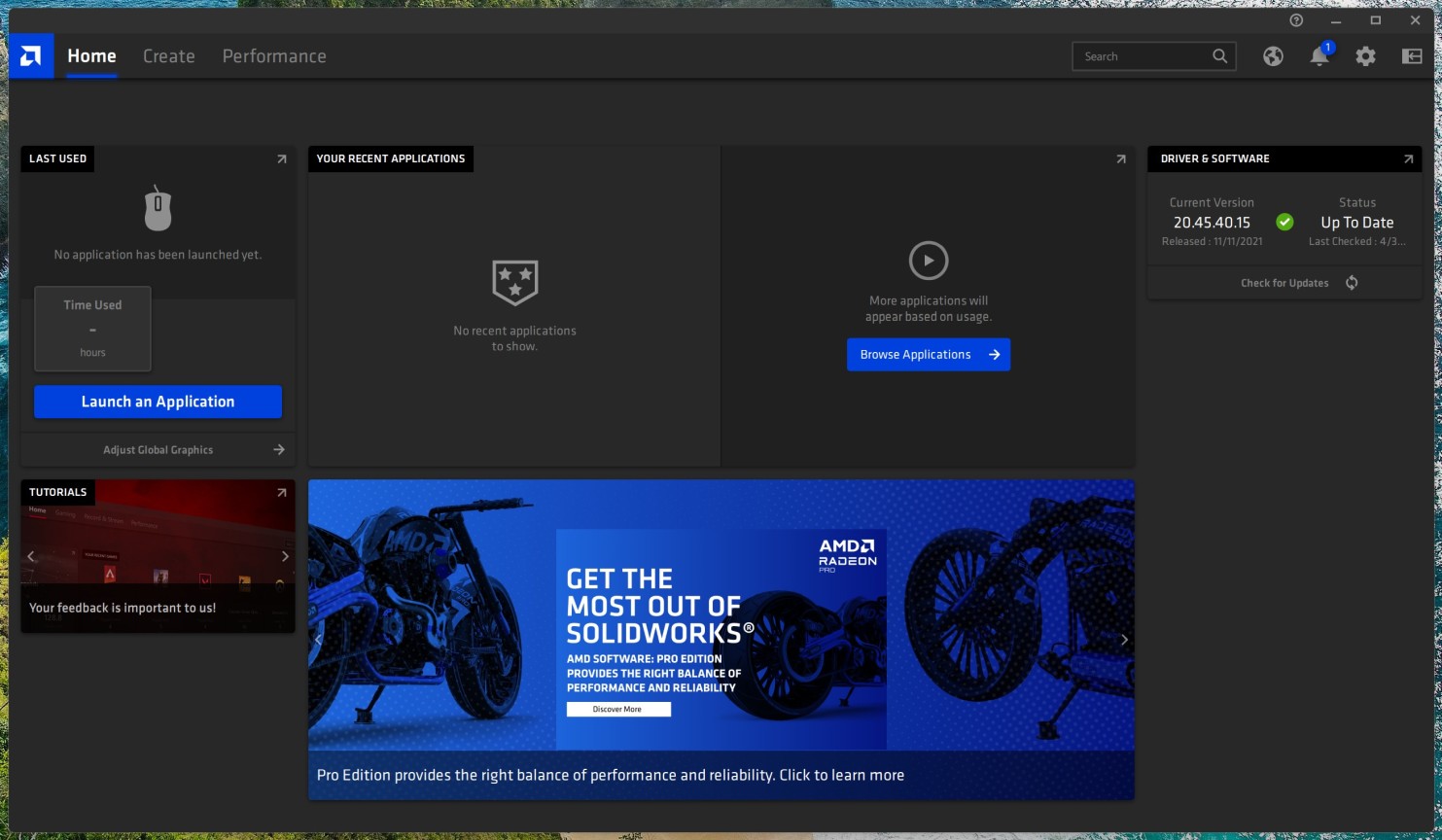Toggle the sidebar panel icon
Image resolution: width=1442 pixels, height=840 pixels.
1412,56
